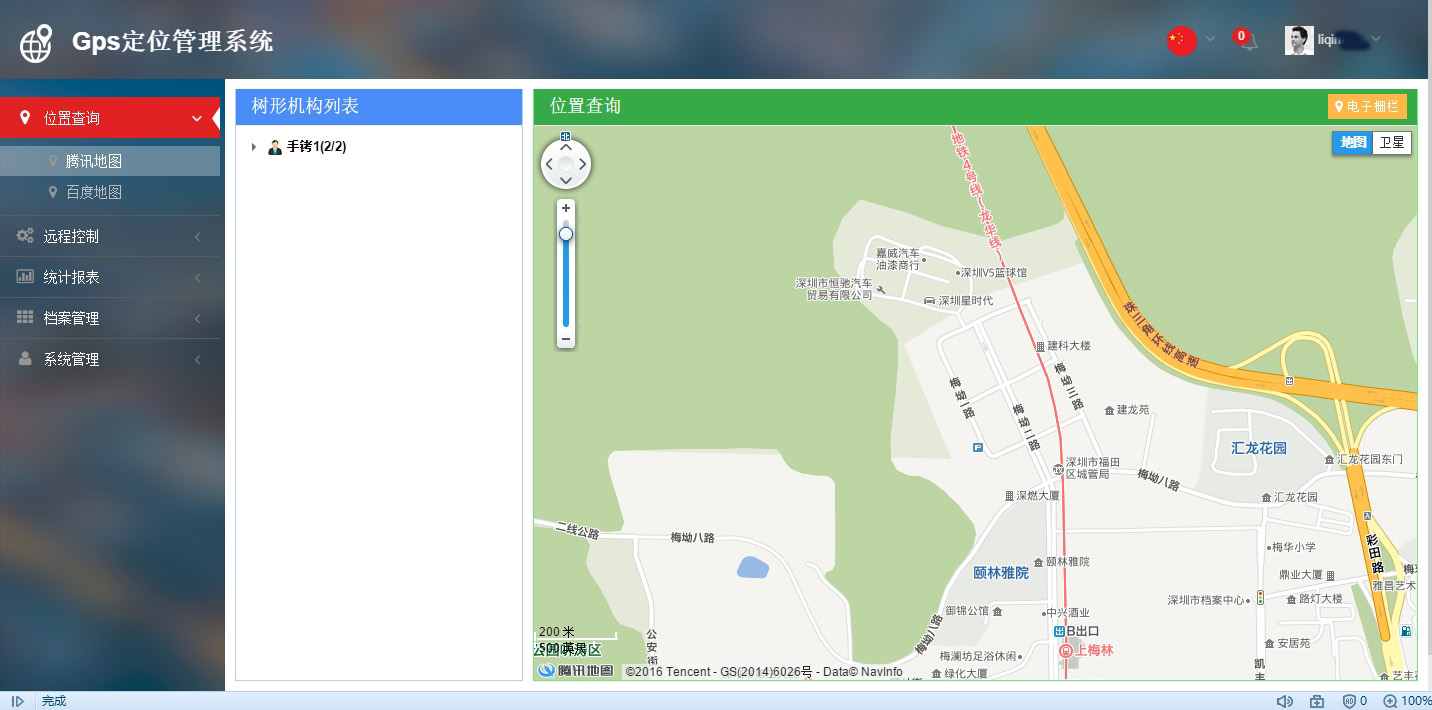Screen dimensions: 1432x710
Task: Expand the 统计报表 chevron arrow
Action: 198,277
